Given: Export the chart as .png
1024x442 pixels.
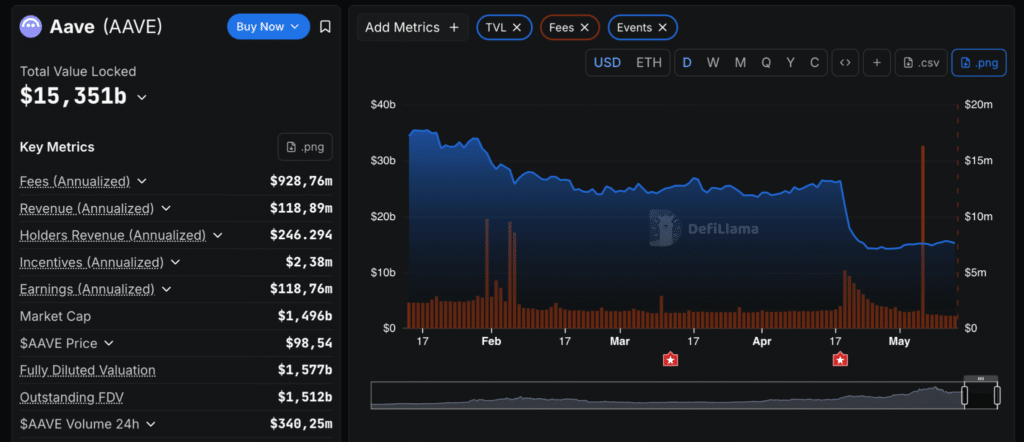Looking at the screenshot, I should click(979, 63).
